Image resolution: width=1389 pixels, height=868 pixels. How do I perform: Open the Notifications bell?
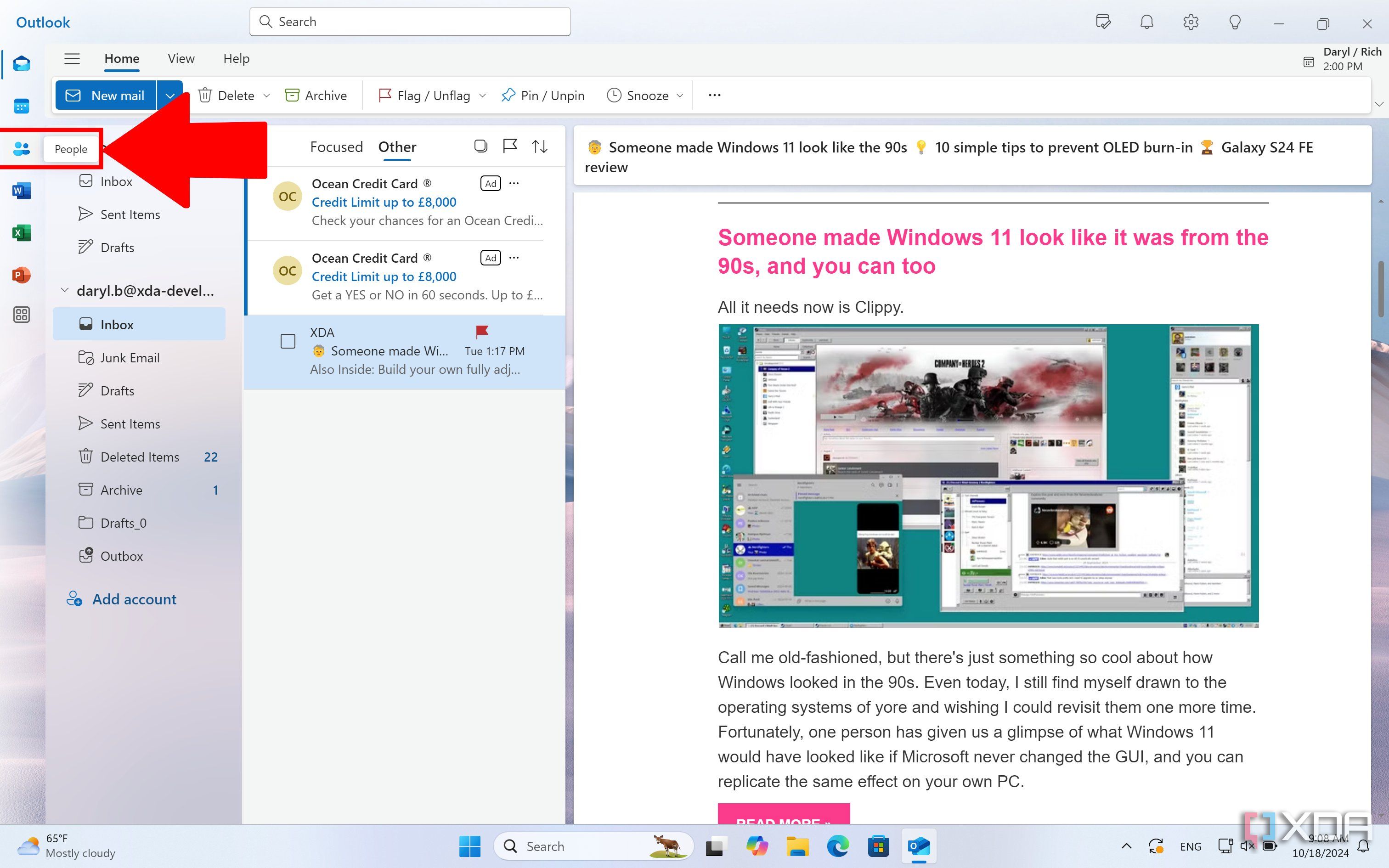click(x=1146, y=23)
